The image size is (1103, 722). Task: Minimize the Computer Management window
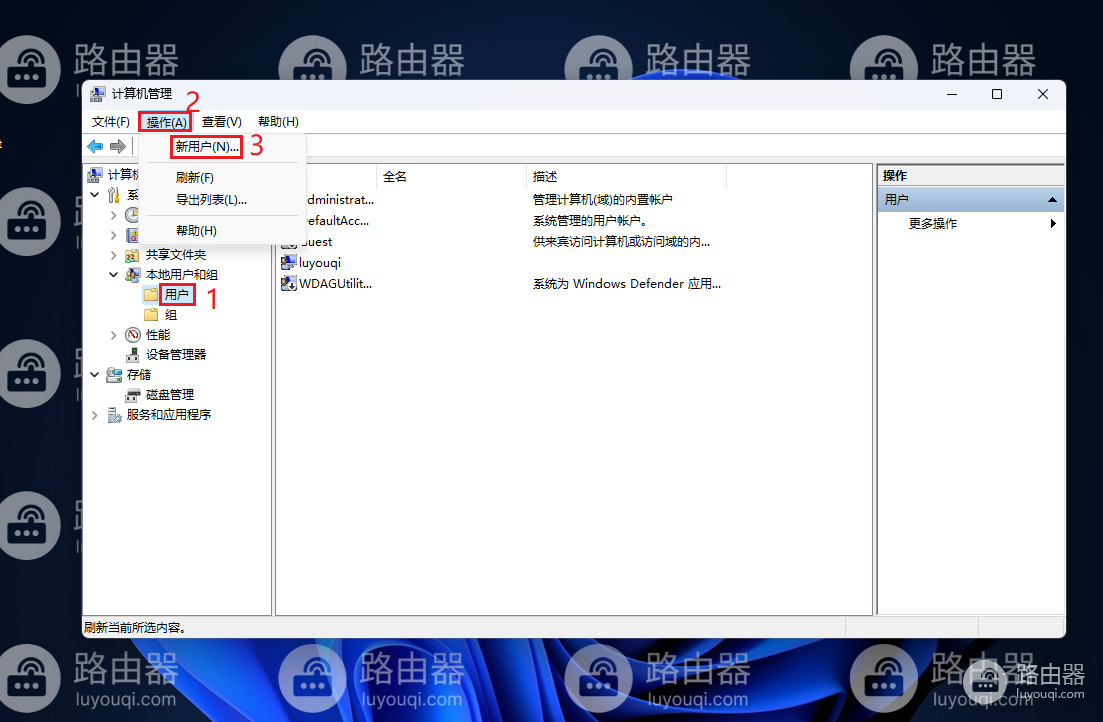tap(952, 94)
